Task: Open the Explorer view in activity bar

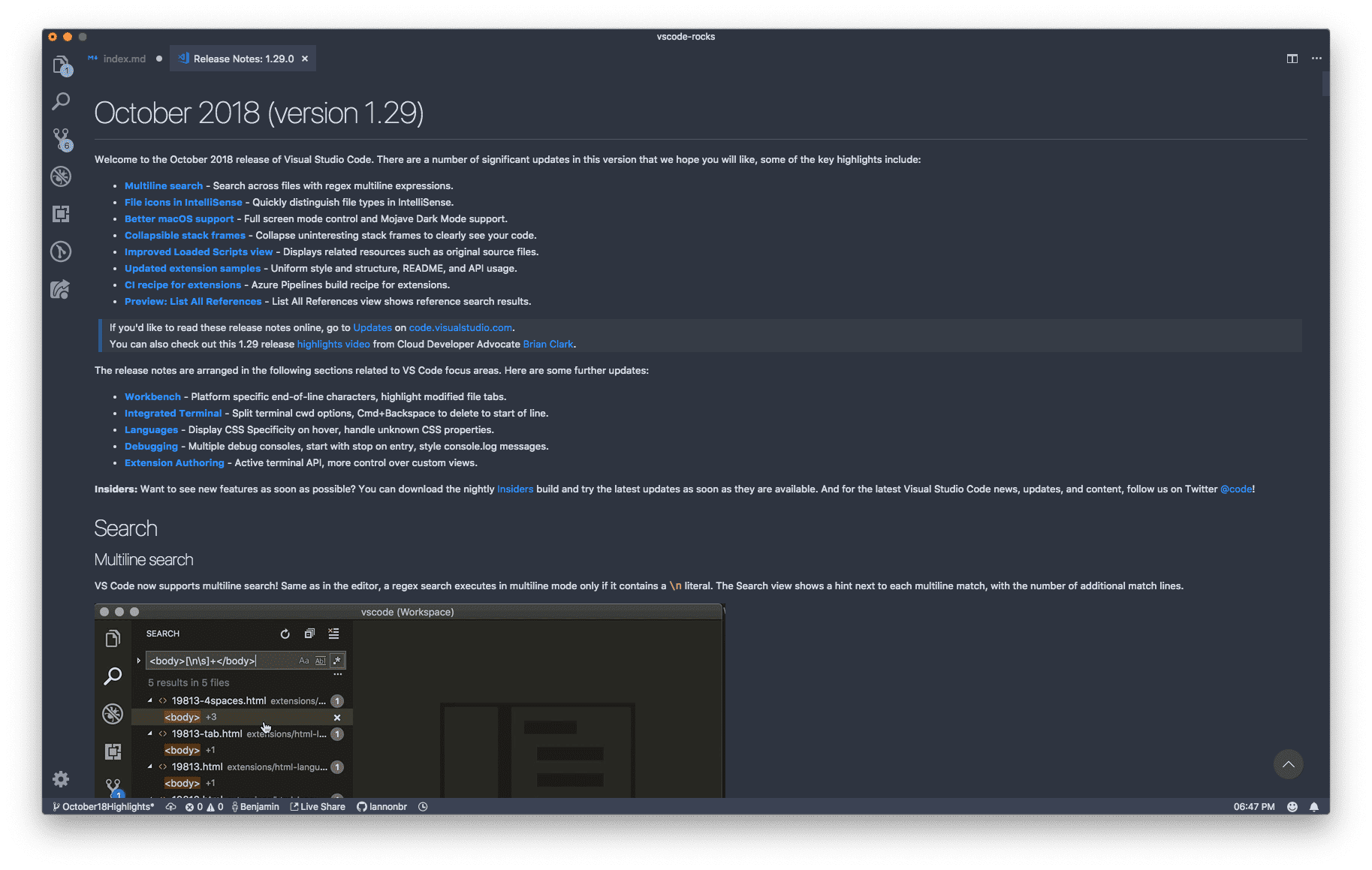Action: [x=61, y=65]
